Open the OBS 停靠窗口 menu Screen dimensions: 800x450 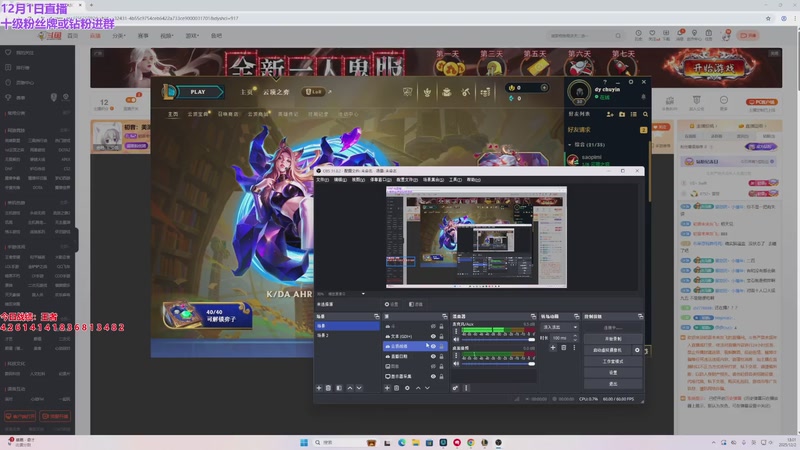380,180
